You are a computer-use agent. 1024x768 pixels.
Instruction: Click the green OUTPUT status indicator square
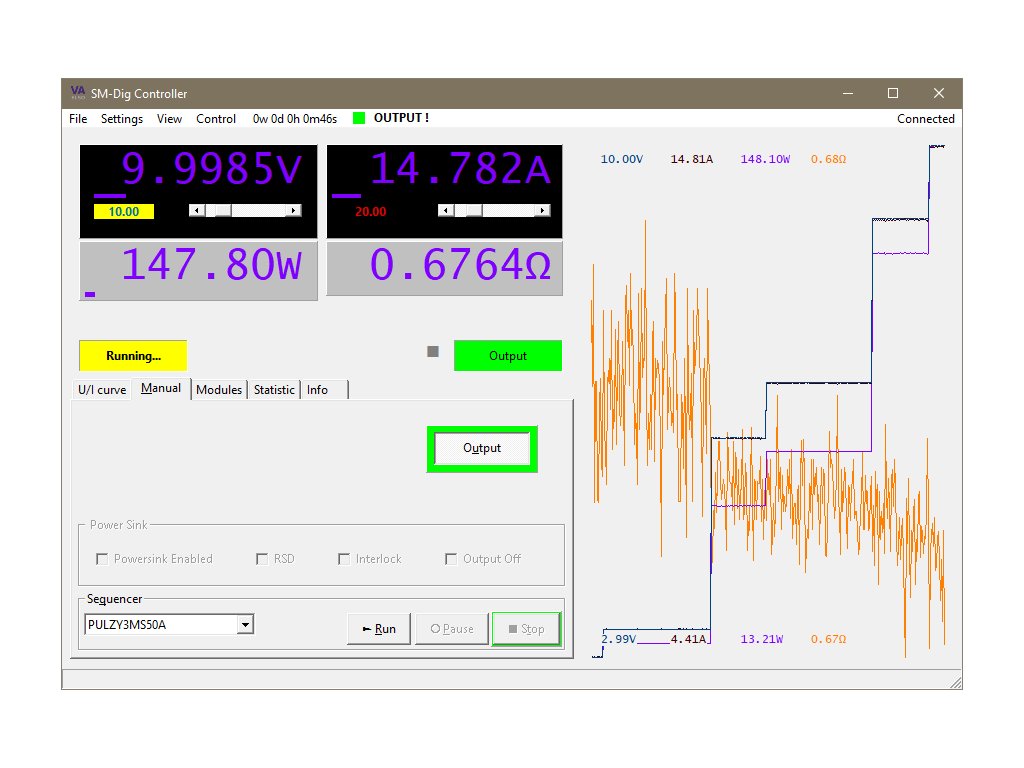click(359, 118)
